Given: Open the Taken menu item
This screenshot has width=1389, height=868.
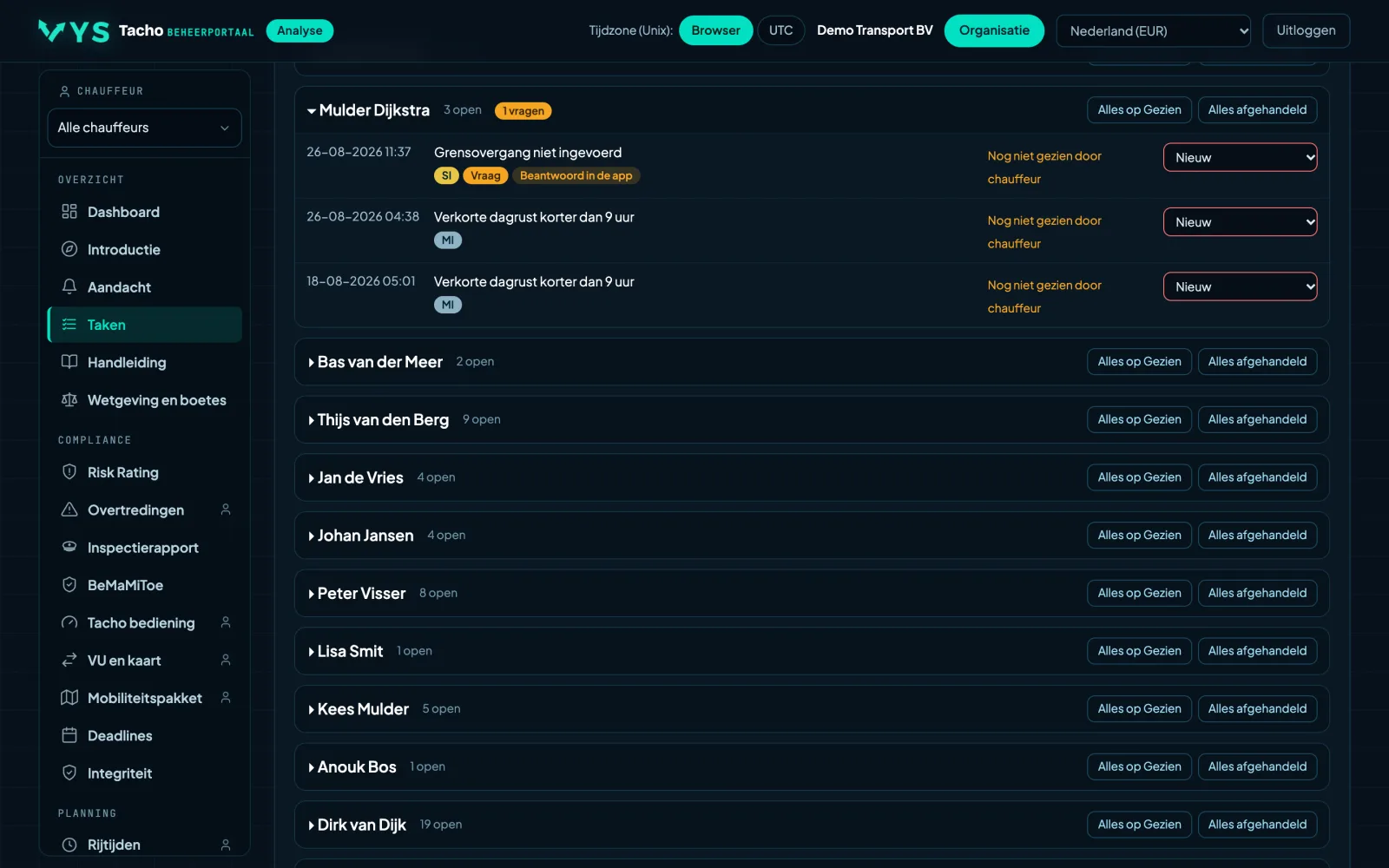Looking at the screenshot, I should (144, 325).
